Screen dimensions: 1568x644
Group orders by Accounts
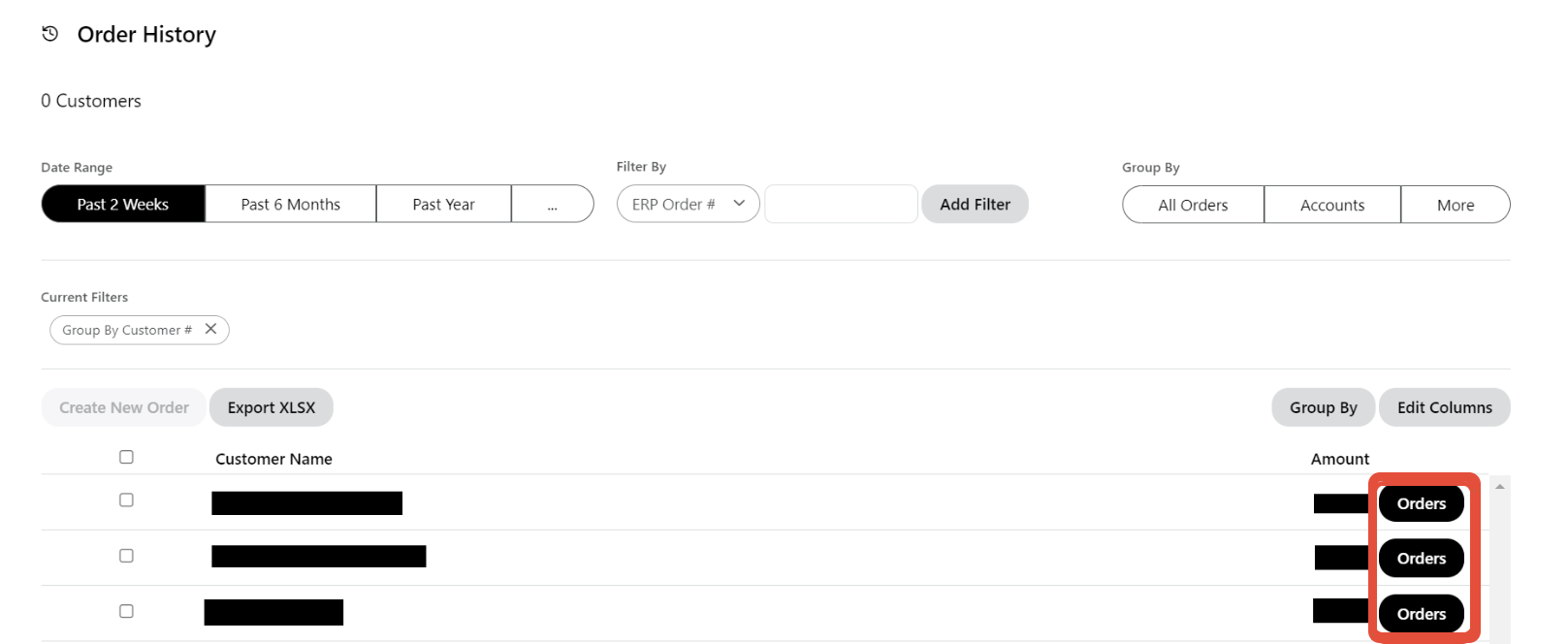[1331, 205]
